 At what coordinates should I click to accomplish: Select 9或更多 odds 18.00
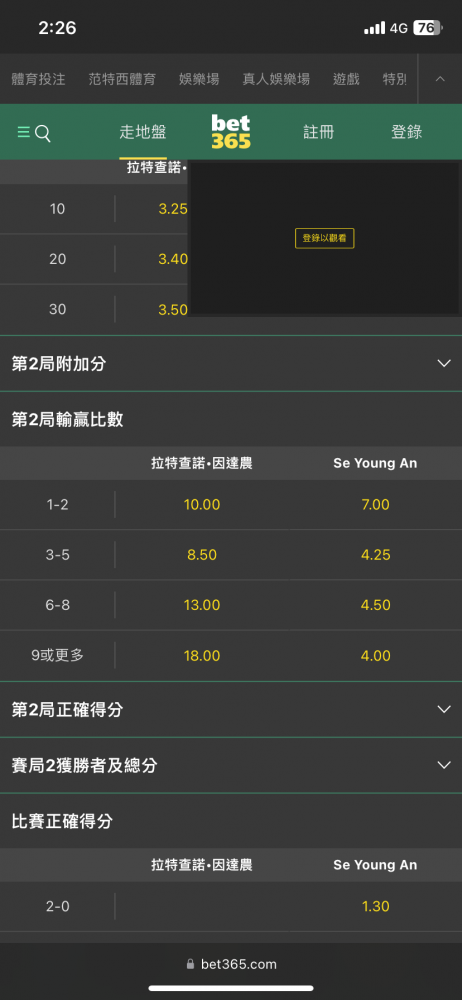(x=202, y=656)
